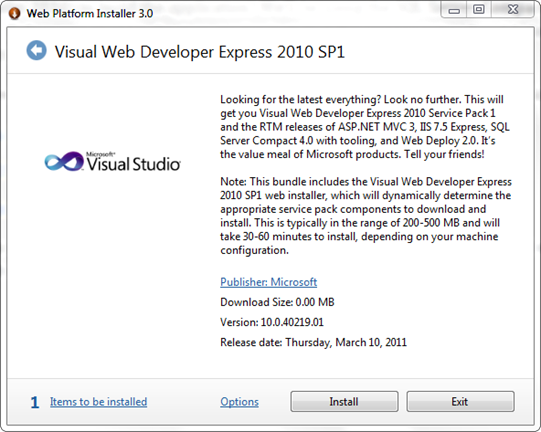Select the Version: 10.0.40219.01 line
Screen dimensions: 541x432
(272, 322)
